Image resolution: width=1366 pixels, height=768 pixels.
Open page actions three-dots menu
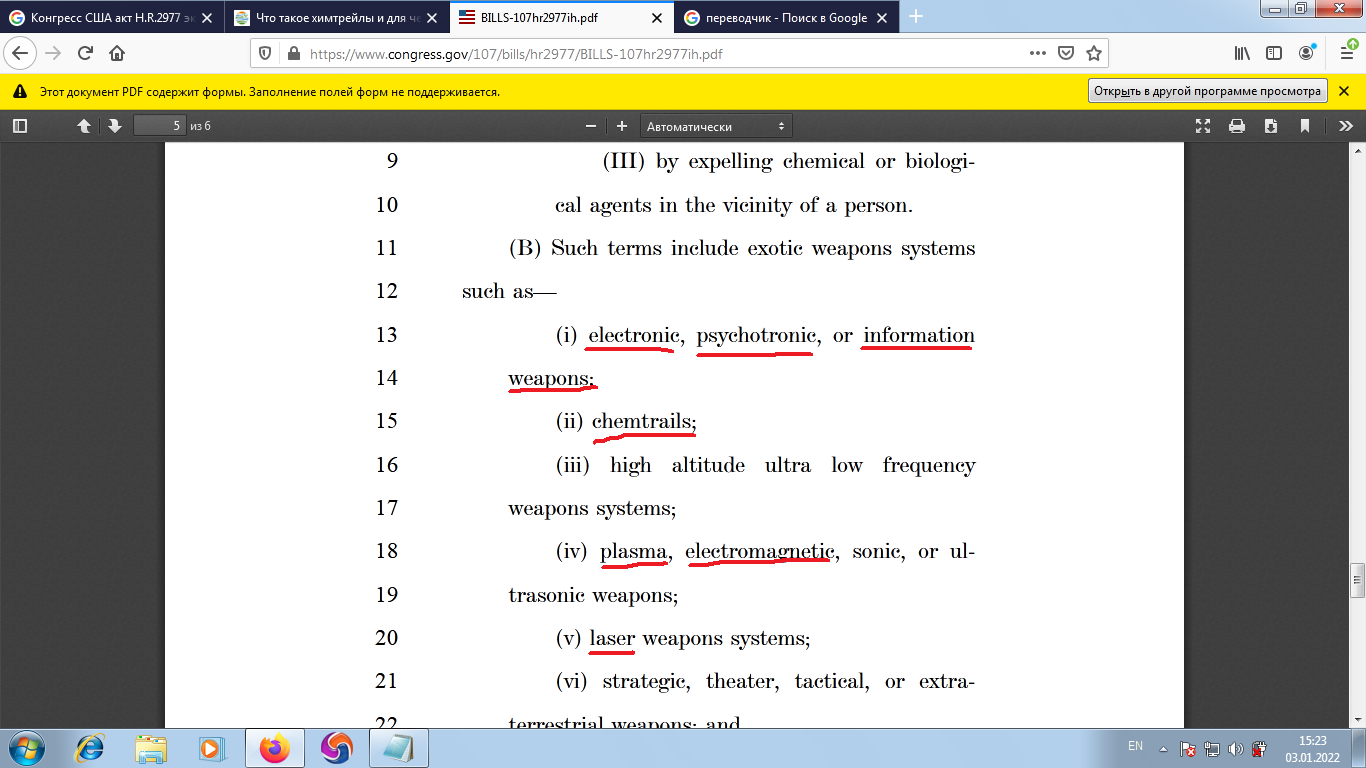[x=1037, y=54]
